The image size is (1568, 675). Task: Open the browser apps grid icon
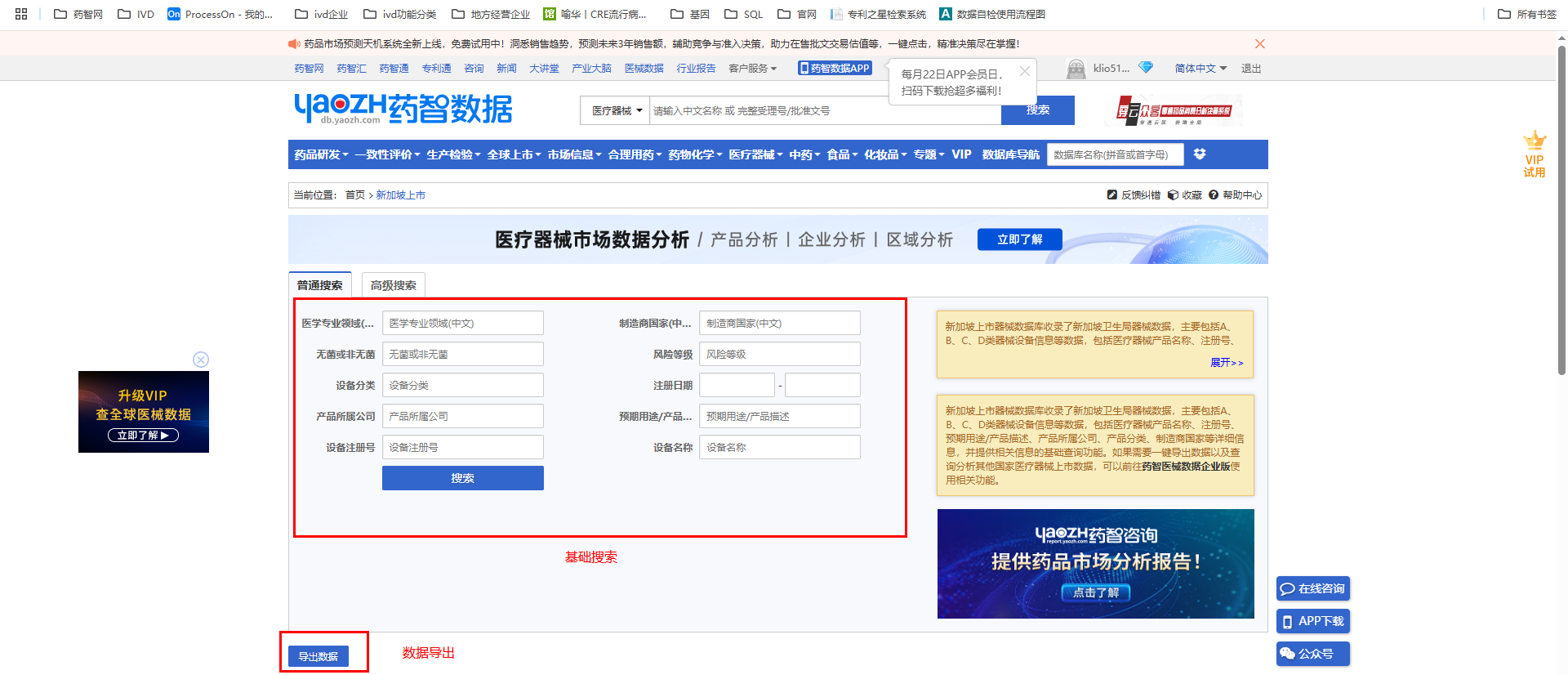point(21,14)
